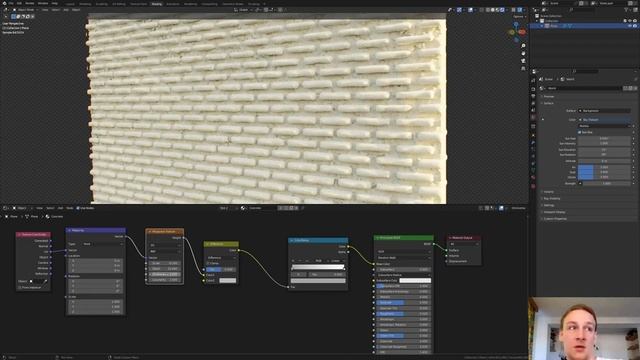Toggle camera view icon in the viewport

(523, 61)
